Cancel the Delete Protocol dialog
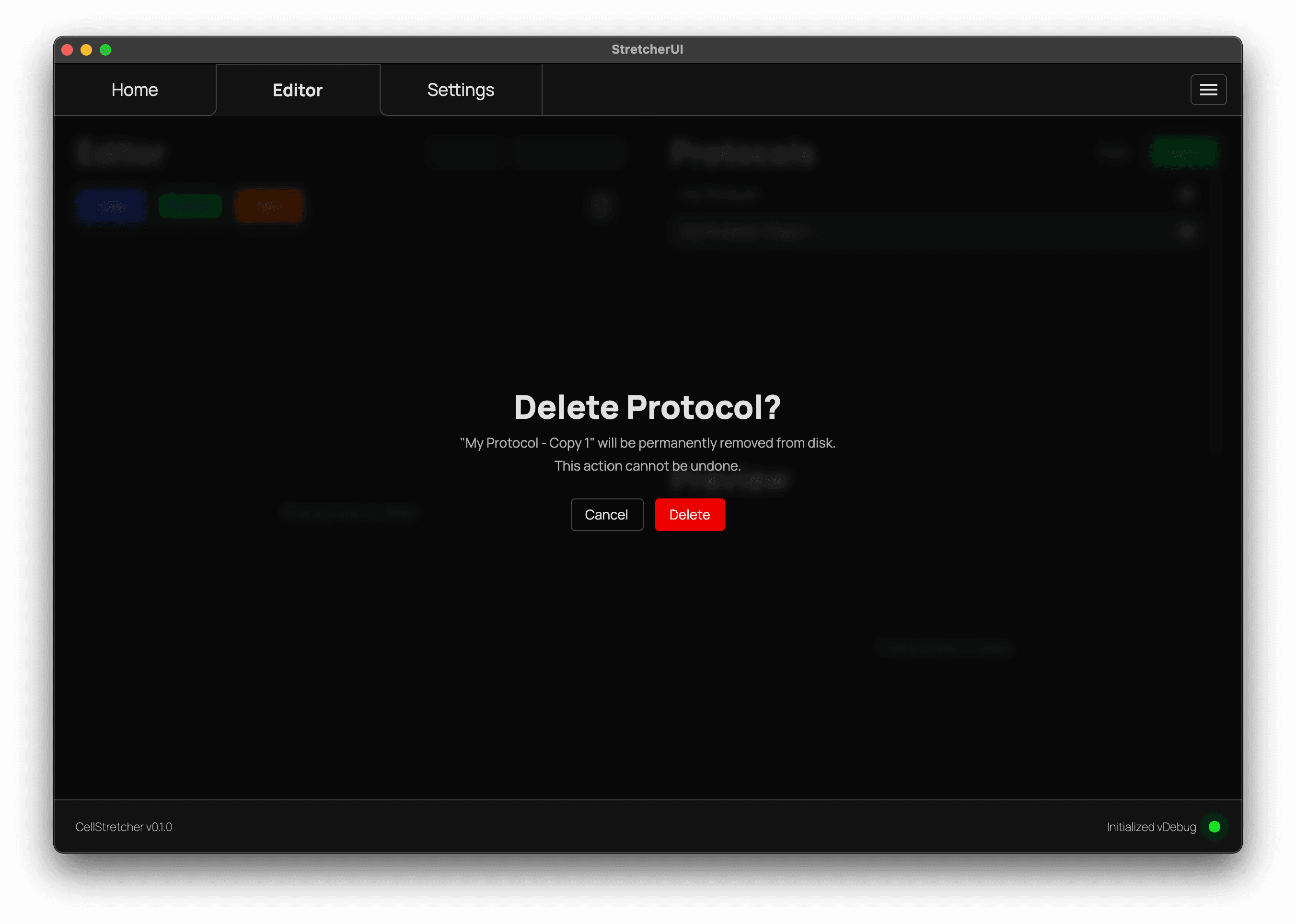 click(x=606, y=514)
